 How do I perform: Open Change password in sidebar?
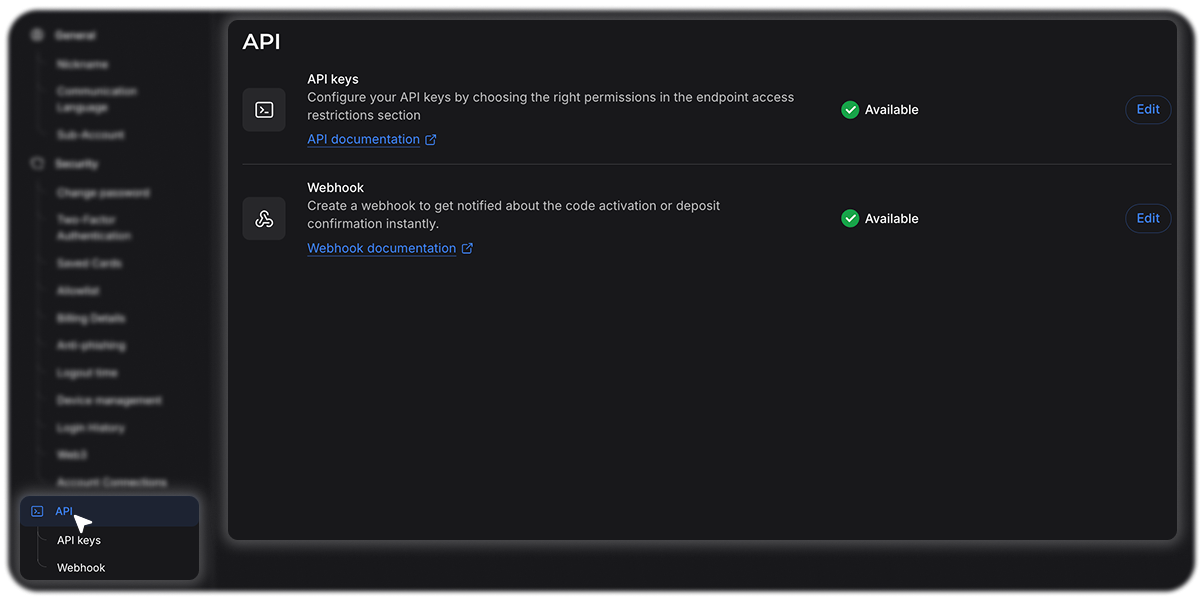[x=103, y=193]
